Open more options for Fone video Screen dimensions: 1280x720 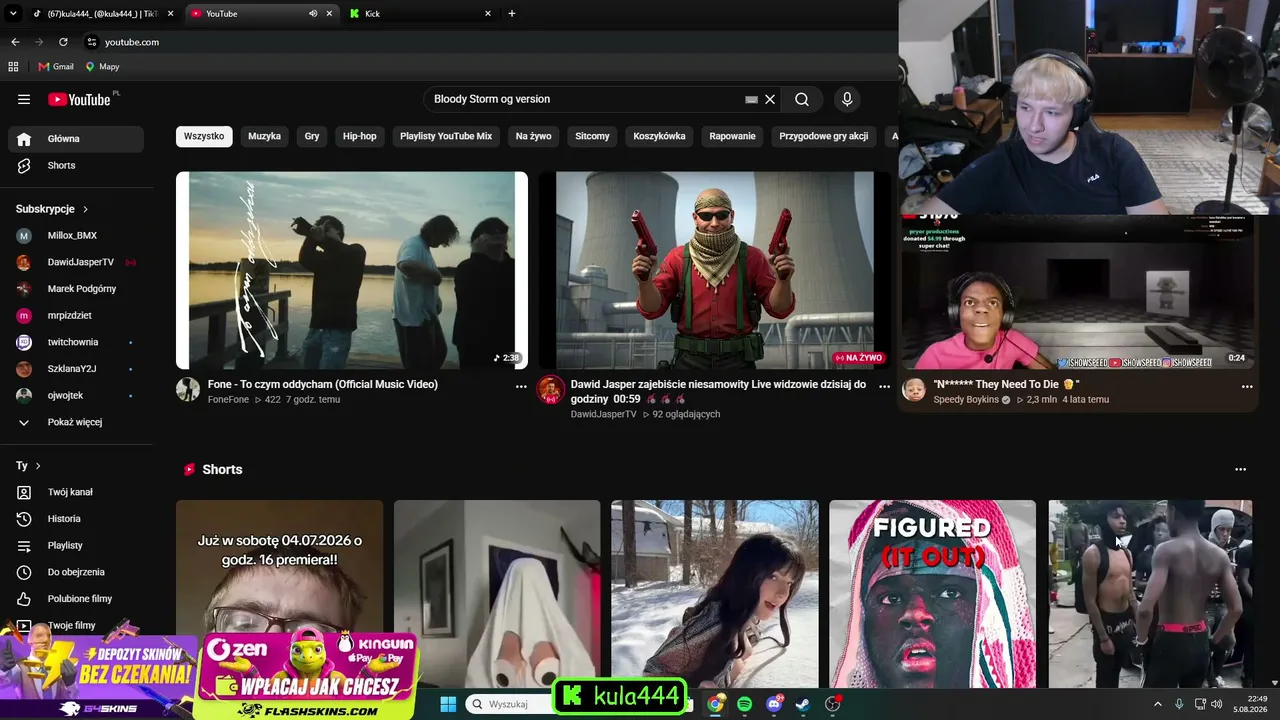click(x=521, y=386)
